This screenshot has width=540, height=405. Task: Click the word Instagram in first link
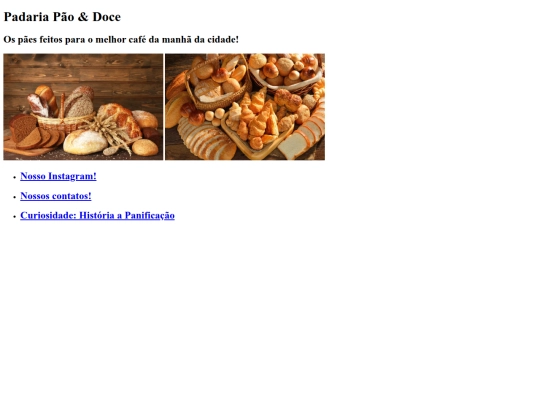(x=72, y=176)
